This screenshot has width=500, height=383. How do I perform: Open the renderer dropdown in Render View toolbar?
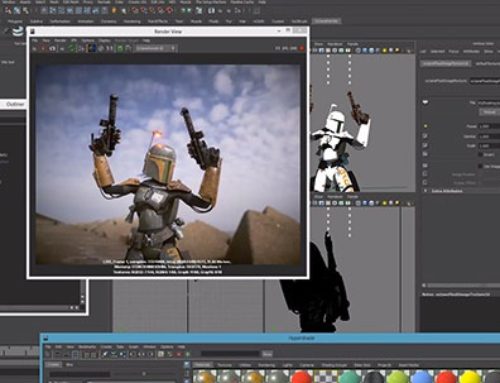click(156, 48)
